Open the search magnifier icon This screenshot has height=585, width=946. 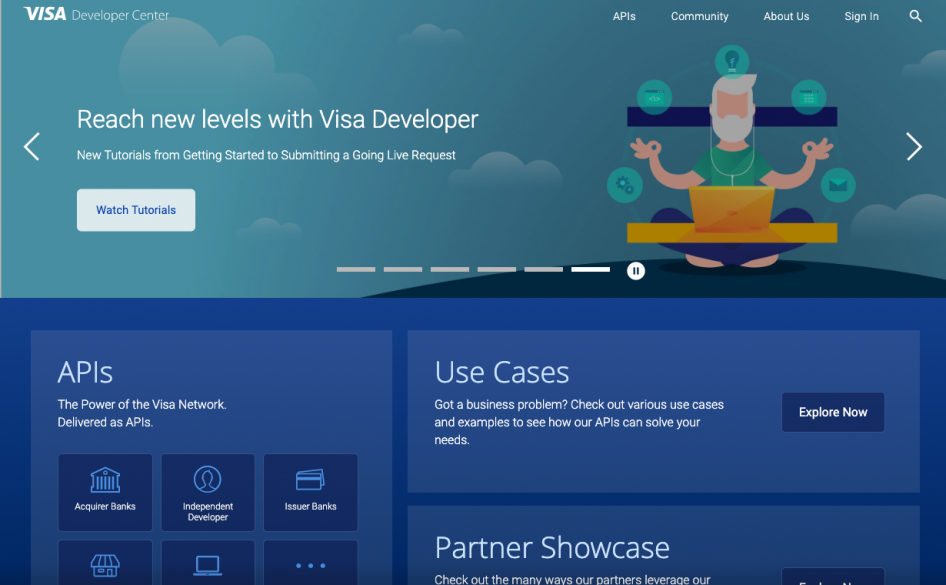tap(915, 16)
